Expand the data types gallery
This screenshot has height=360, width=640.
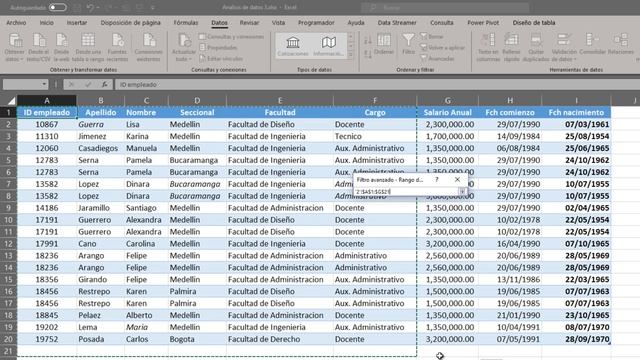tap(351, 55)
